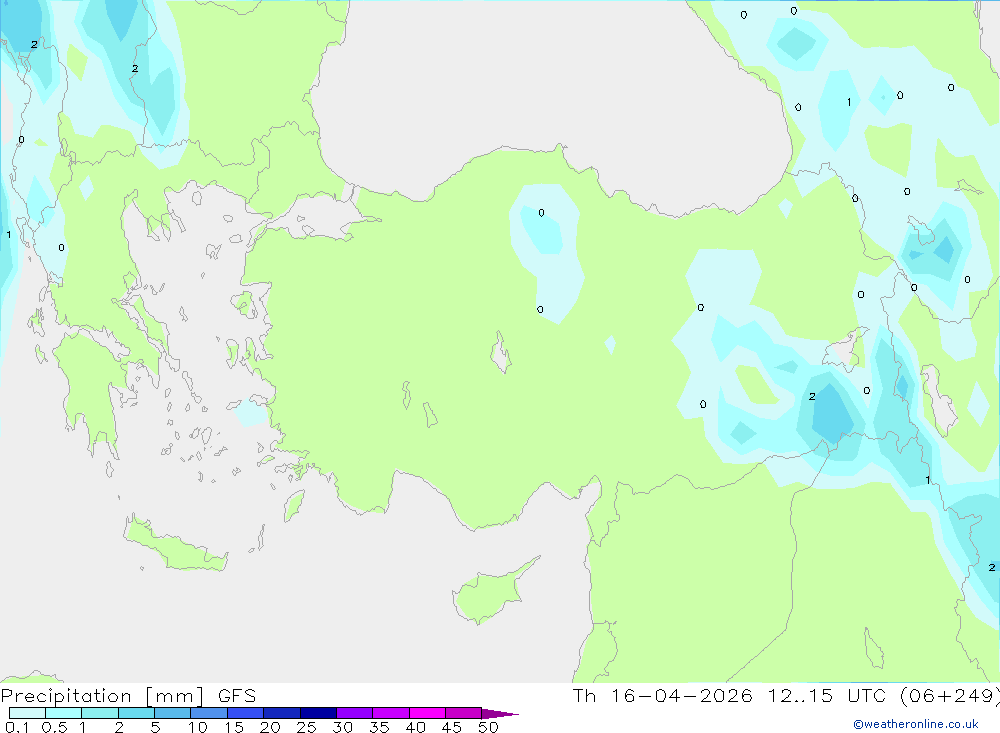This screenshot has width=1000, height=733.
Task: Click the 'UTC' time zone label
Action: (x=867, y=695)
